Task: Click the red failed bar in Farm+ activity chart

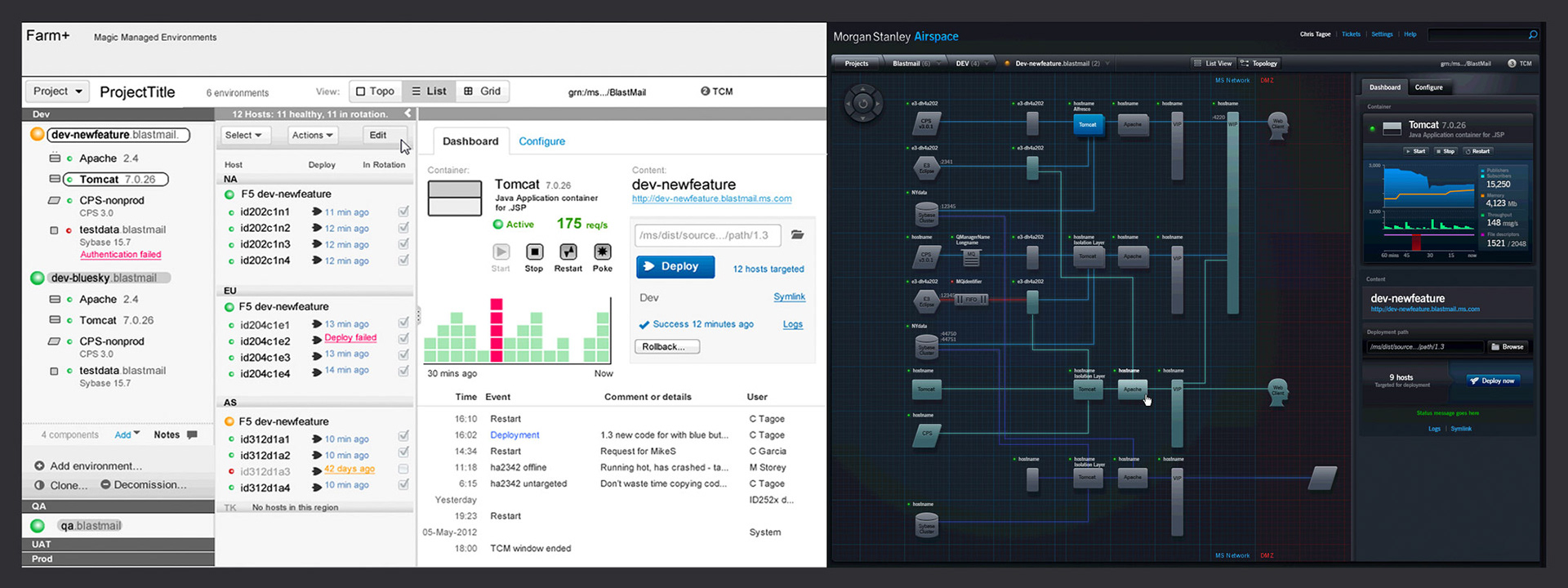Action: pos(496,330)
